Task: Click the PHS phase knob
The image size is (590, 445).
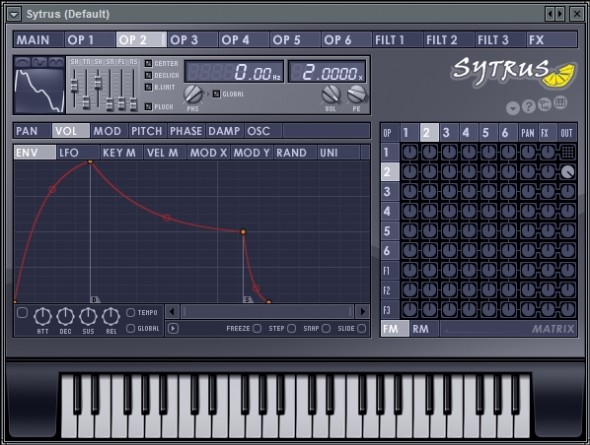Action: pos(193,94)
